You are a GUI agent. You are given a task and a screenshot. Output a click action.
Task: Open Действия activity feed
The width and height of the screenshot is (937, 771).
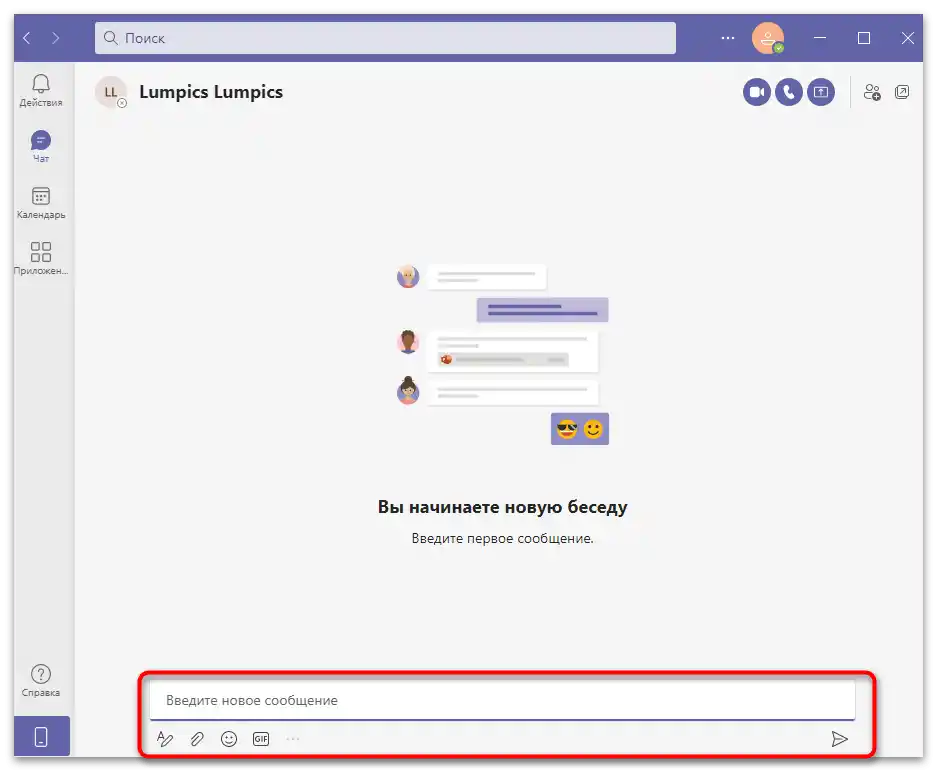pos(41,90)
